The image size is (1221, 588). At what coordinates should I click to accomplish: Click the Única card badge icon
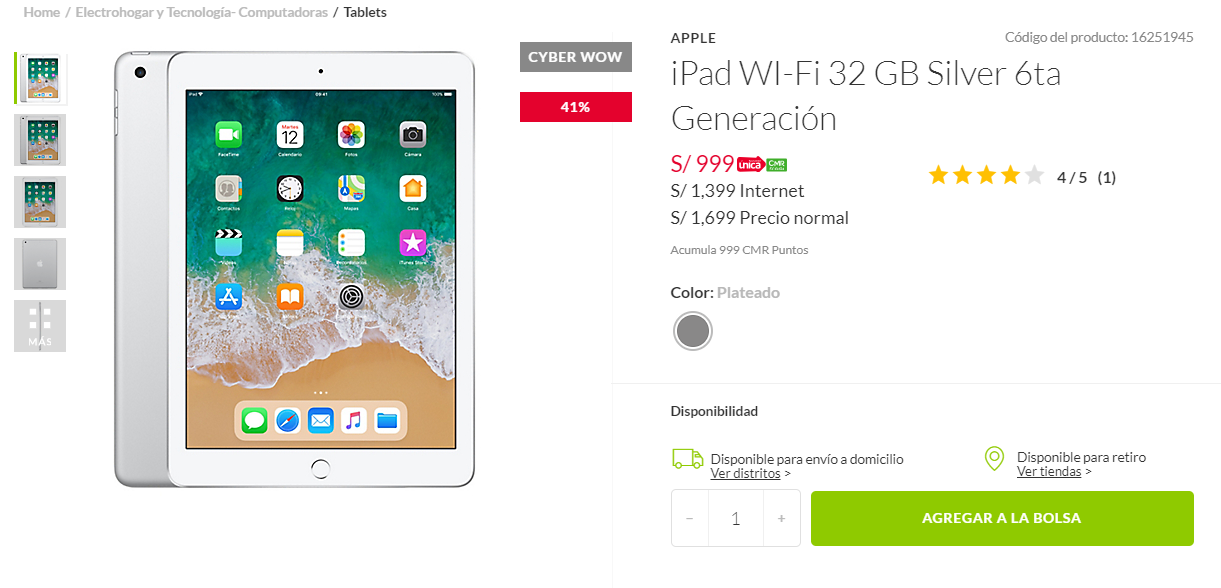[x=751, y=165]
